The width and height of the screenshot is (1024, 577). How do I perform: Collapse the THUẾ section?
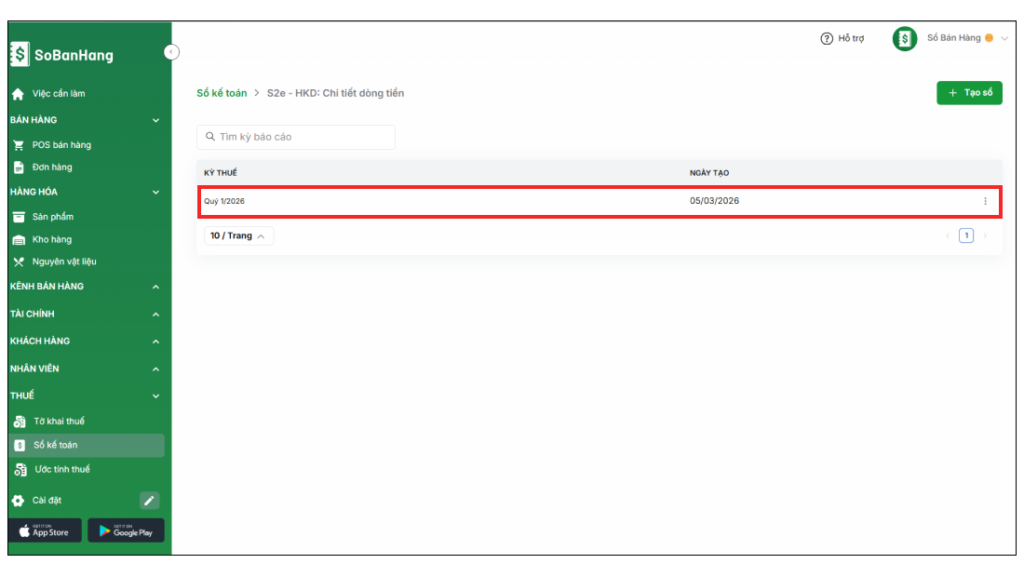[85, 396]
